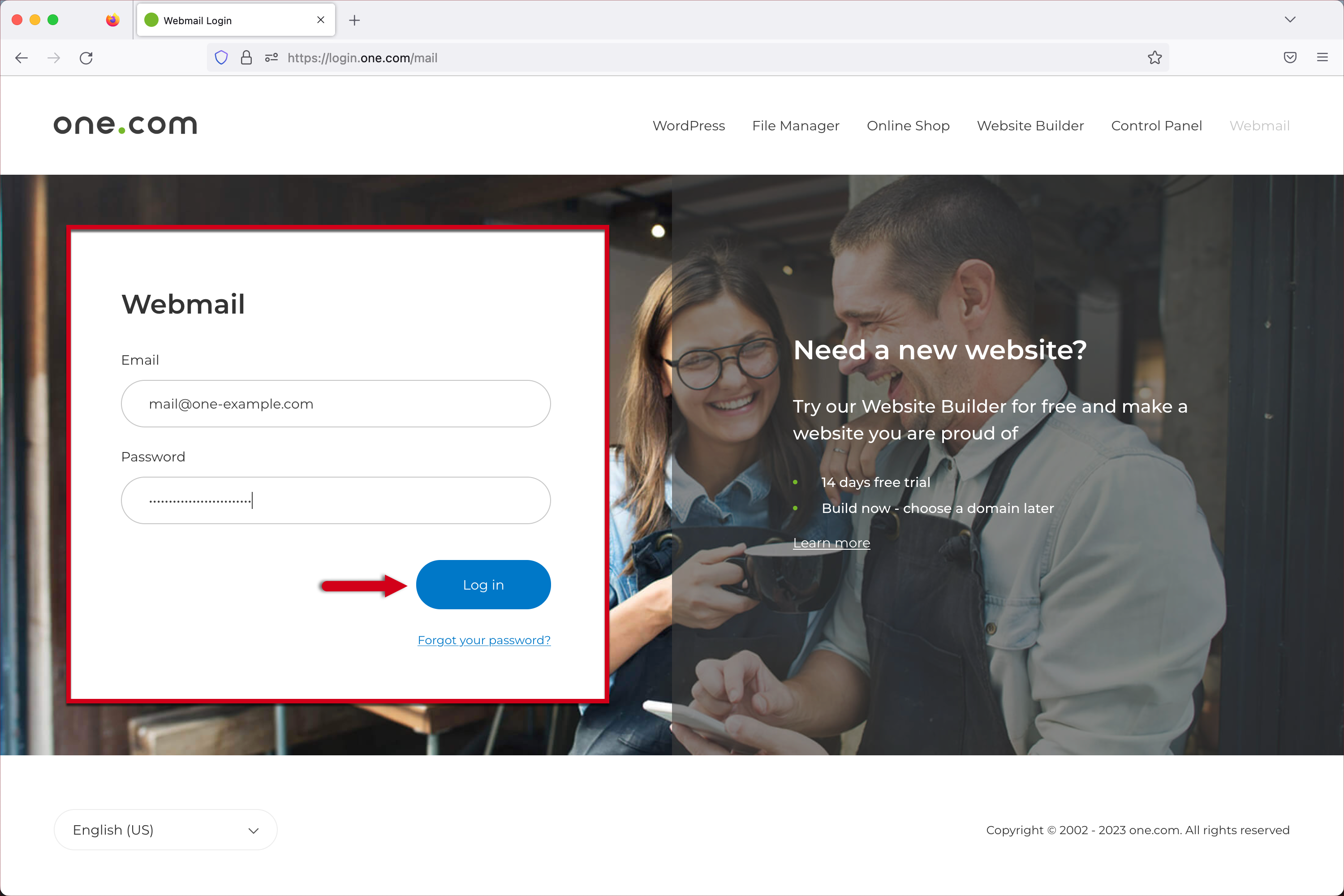Click the File Manager navigation icon
This screenshot has height=896, width=1344.
tap(795, 125)
